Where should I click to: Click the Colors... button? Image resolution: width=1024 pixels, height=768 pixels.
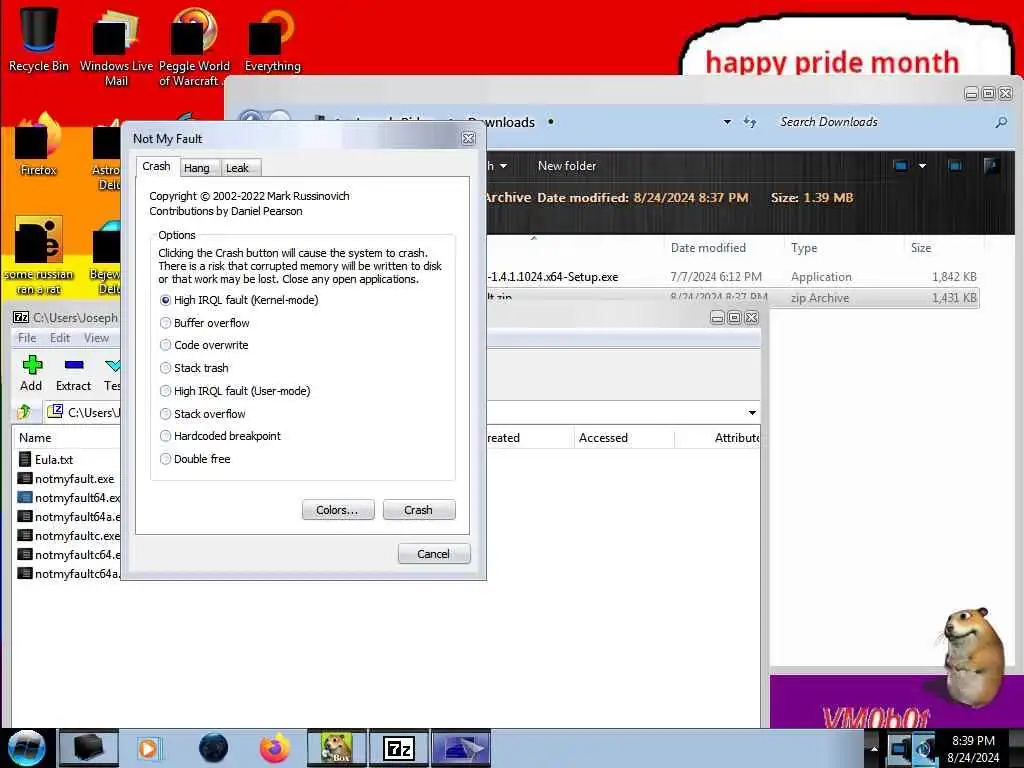[338, 510]
